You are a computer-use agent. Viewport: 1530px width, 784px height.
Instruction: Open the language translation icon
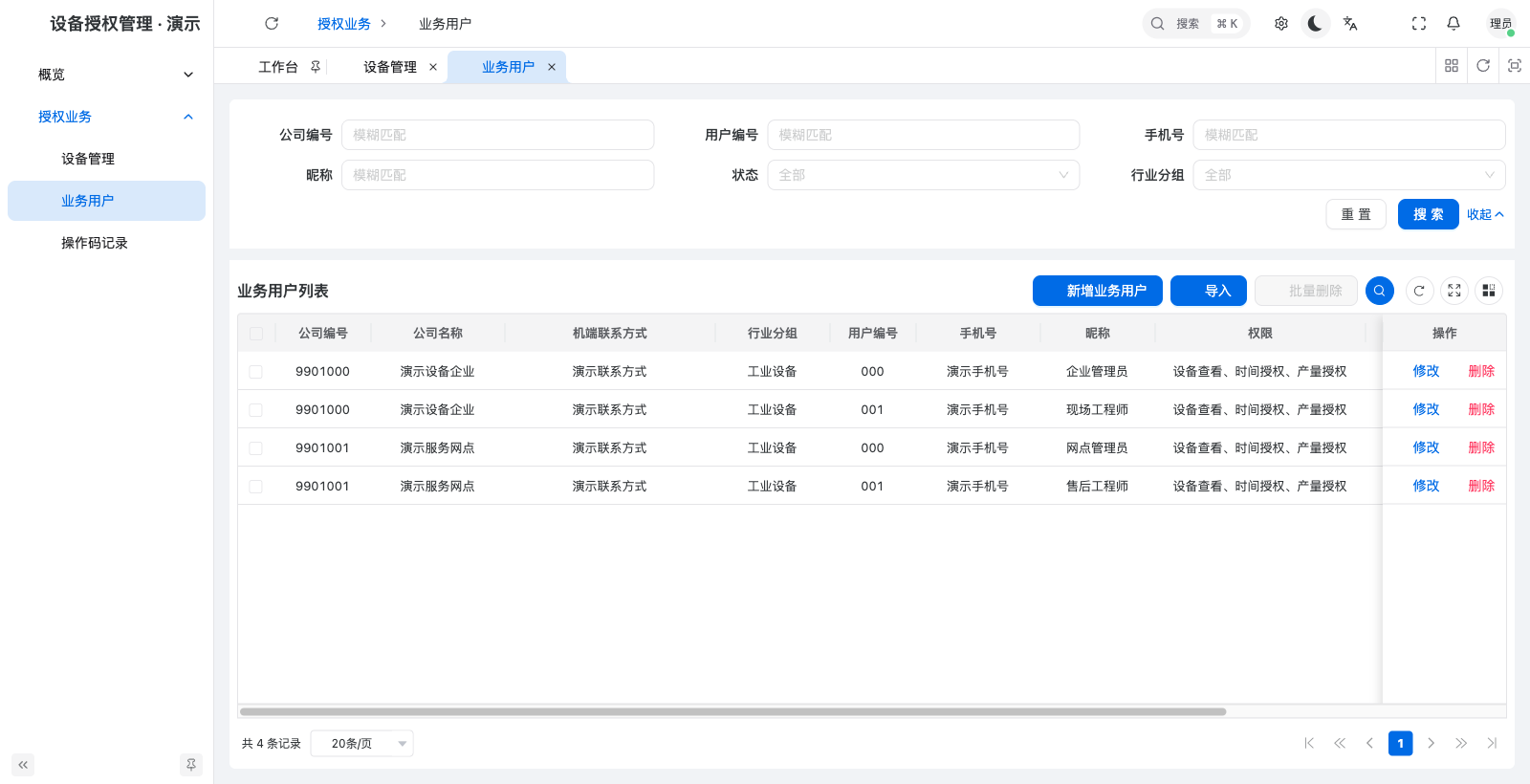click(1350, 24)
